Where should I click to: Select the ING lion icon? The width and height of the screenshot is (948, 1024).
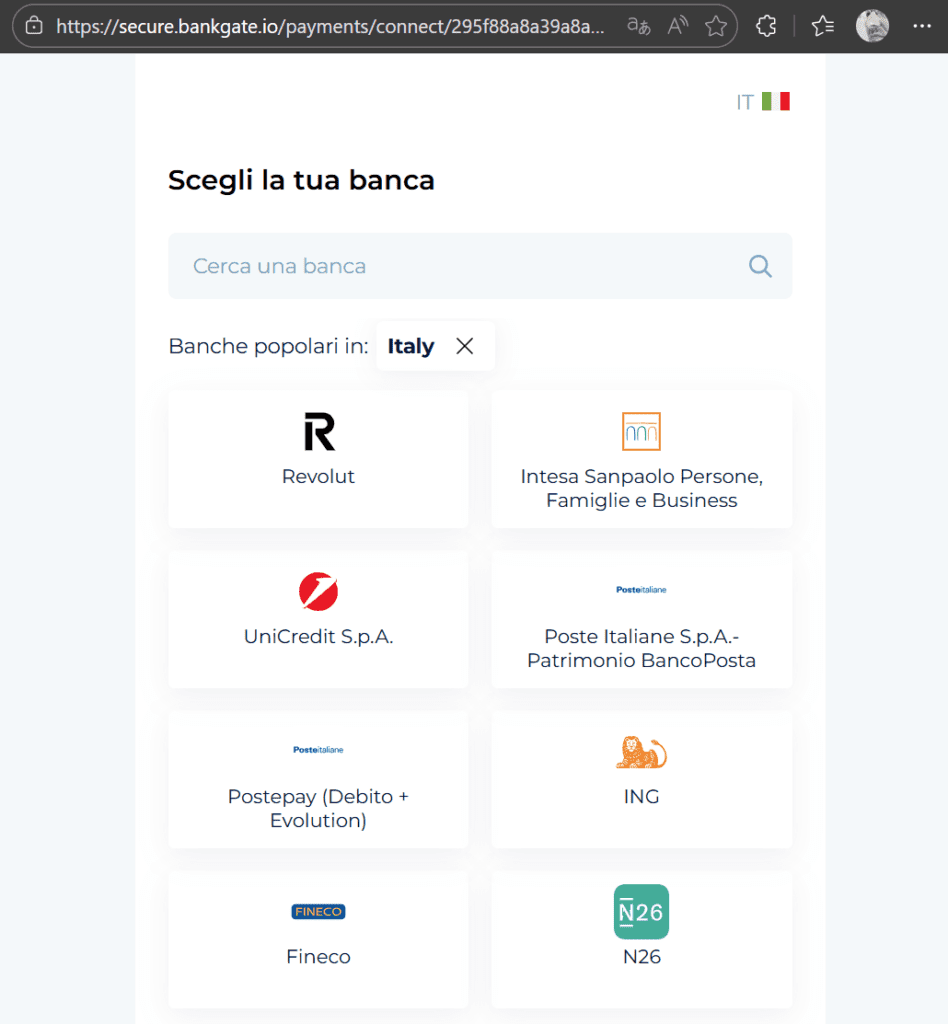tap(641, 750)
